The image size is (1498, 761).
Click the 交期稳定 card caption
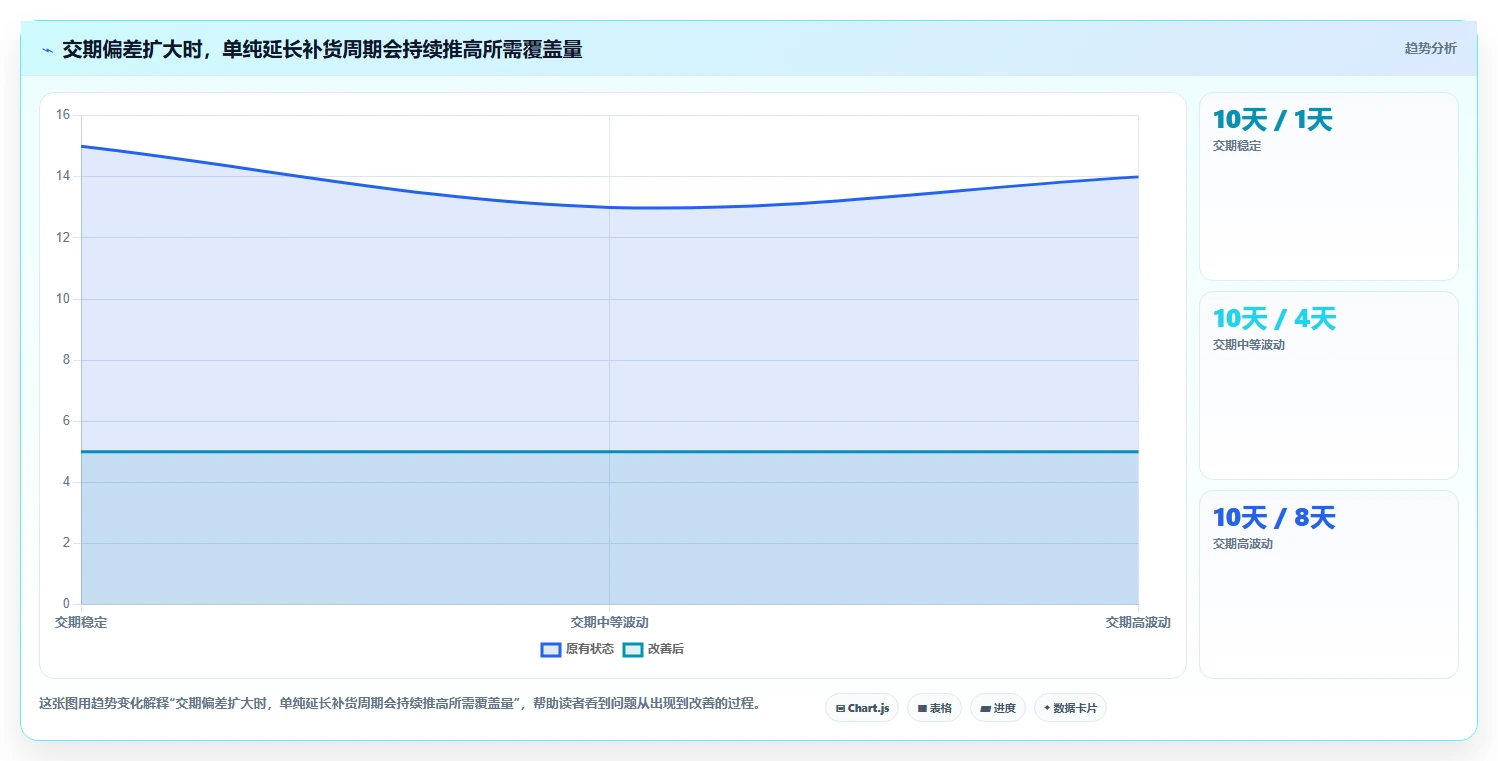(1237, 146)
